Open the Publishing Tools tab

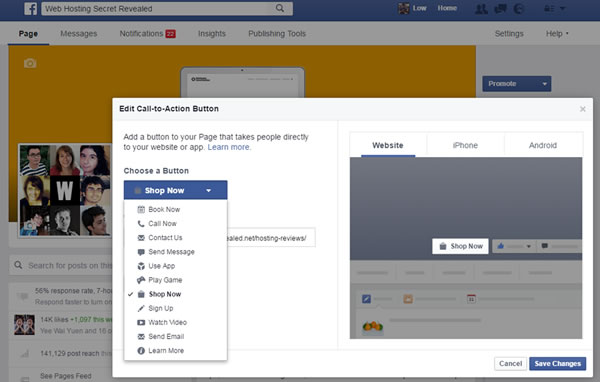click(277, 34)
